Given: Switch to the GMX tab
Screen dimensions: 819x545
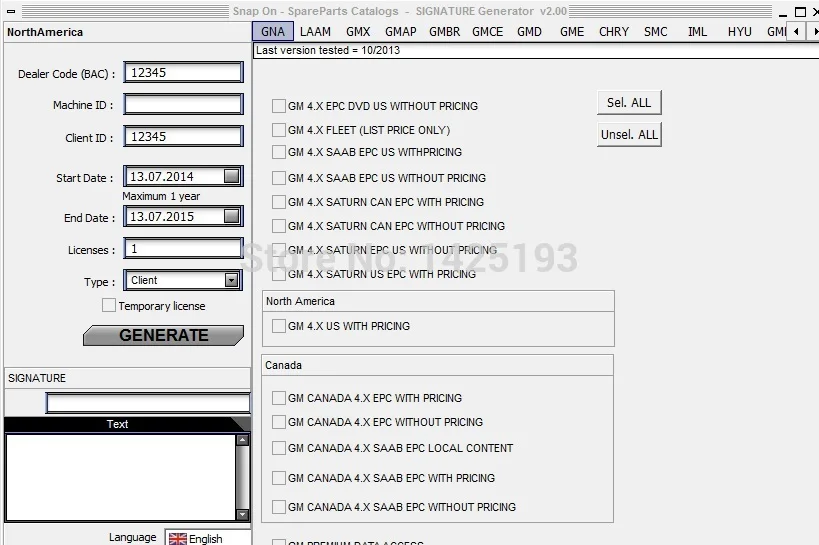Looking at the screenshot, I should (358, 31).
